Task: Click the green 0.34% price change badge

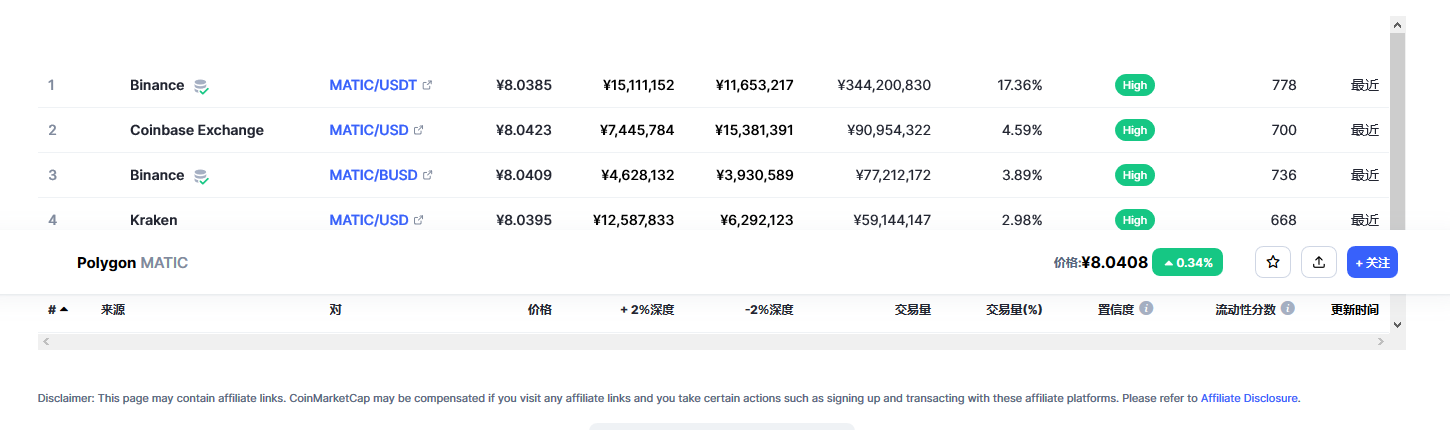Action: (1187, 262)
